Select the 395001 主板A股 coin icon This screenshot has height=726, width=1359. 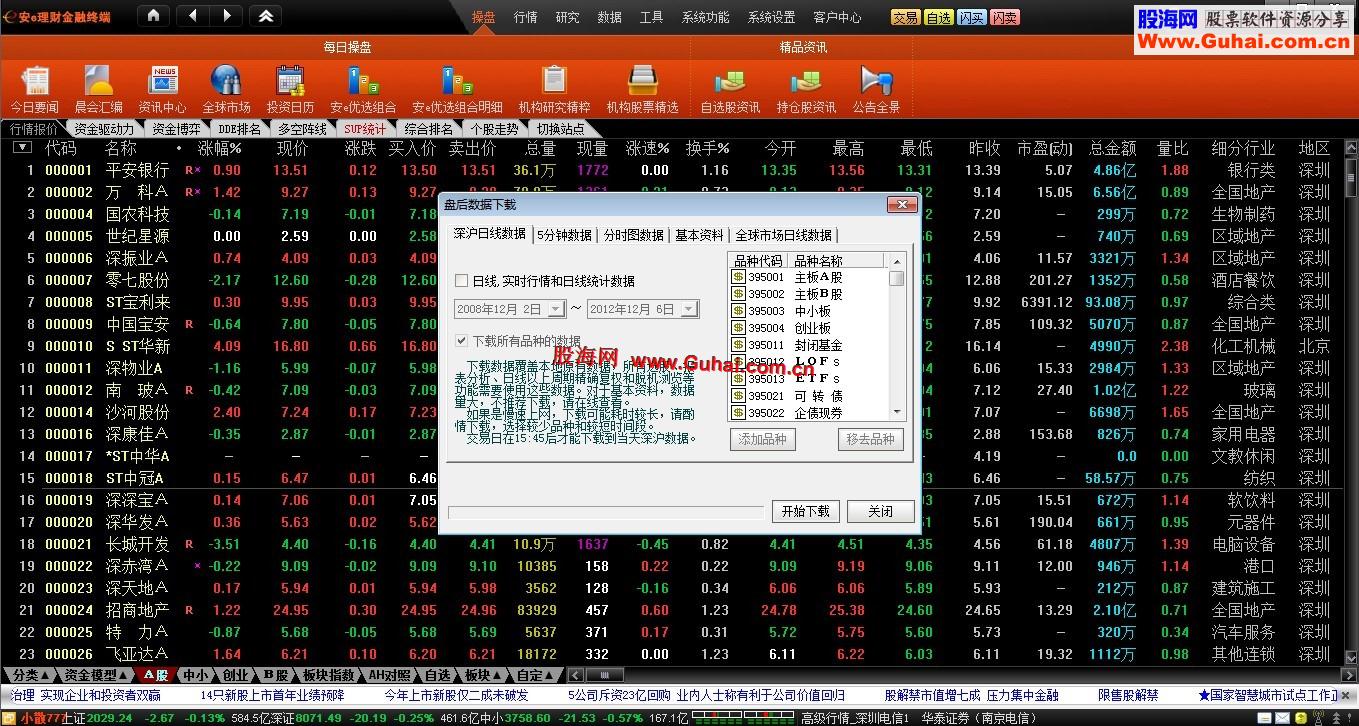coord(738,277)
